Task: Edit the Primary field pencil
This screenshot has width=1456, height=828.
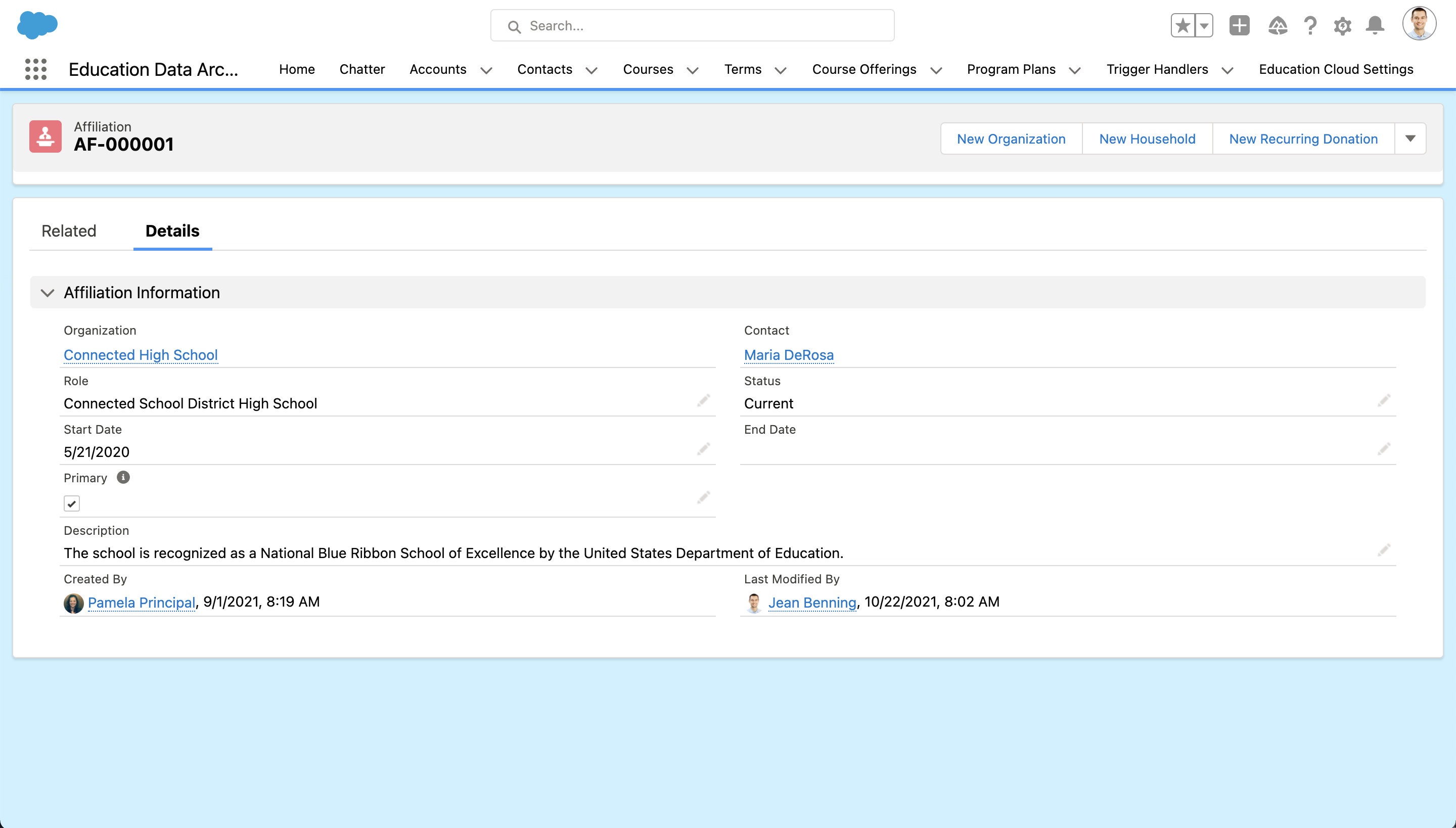Action: click(704, 498)
